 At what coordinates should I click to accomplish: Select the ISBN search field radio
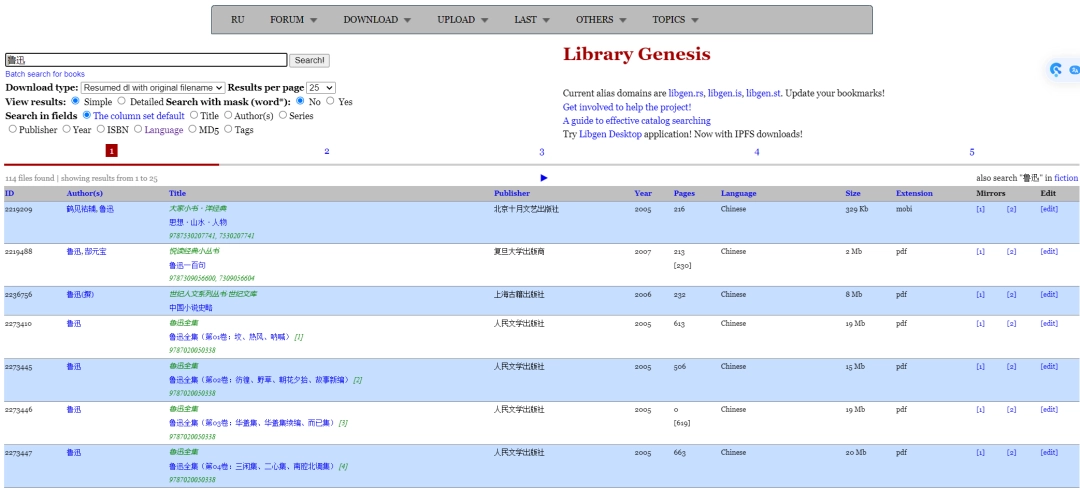click(x=101, y=129)
